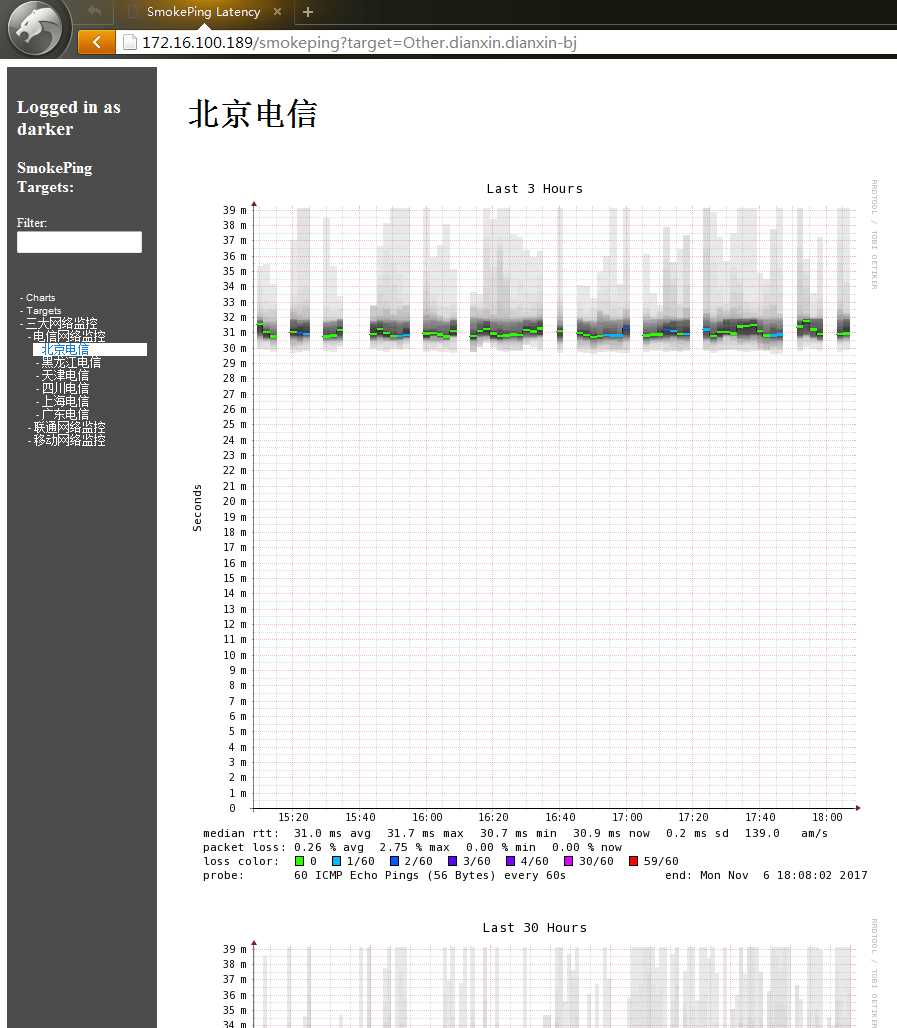Viewport: 897px width, 1028px height.
Task: Click the undo arrow in title bar
Action: point(94,11)
